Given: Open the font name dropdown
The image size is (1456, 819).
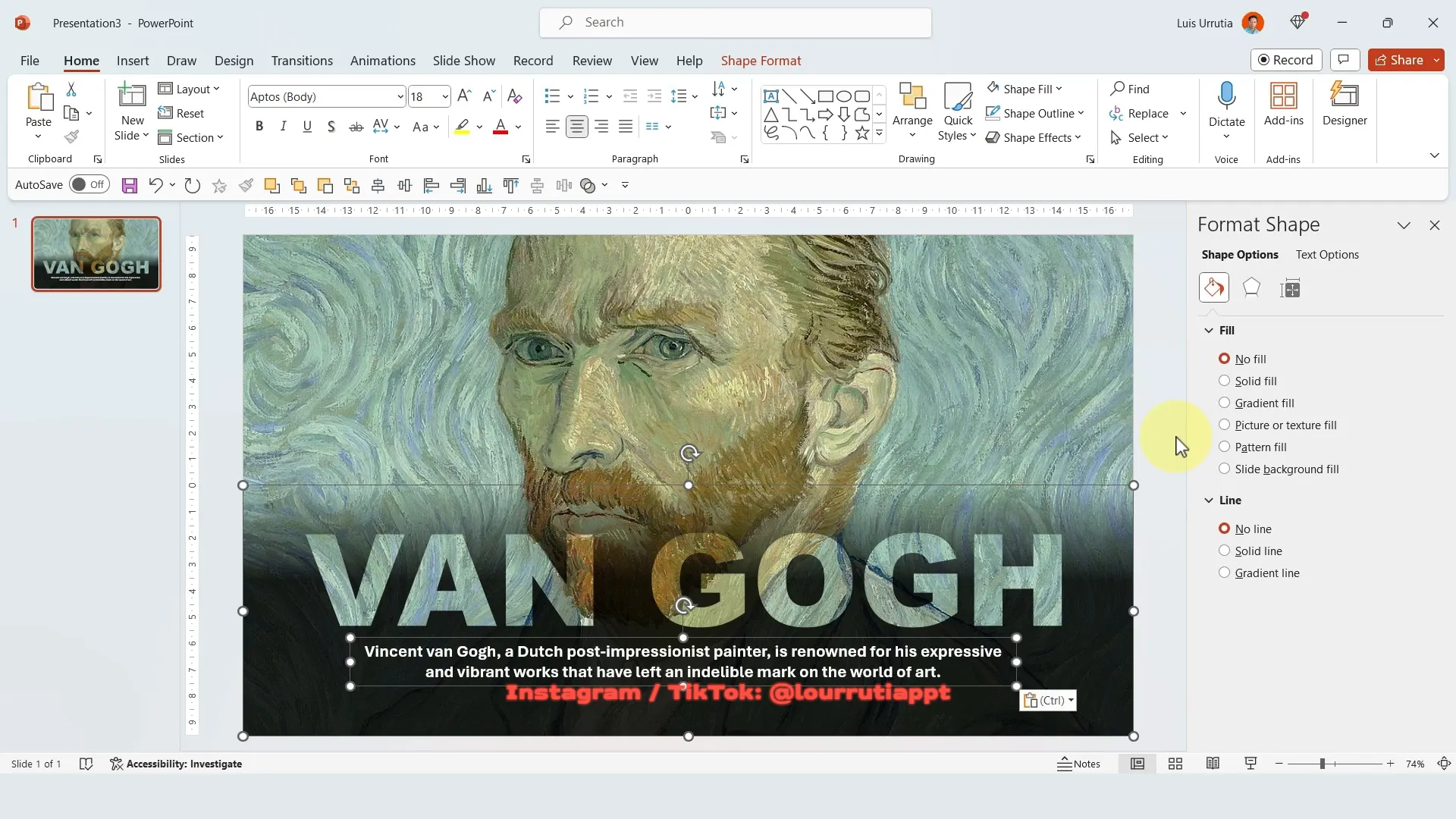Looking at the screenshot, I should tap(400, 96).
